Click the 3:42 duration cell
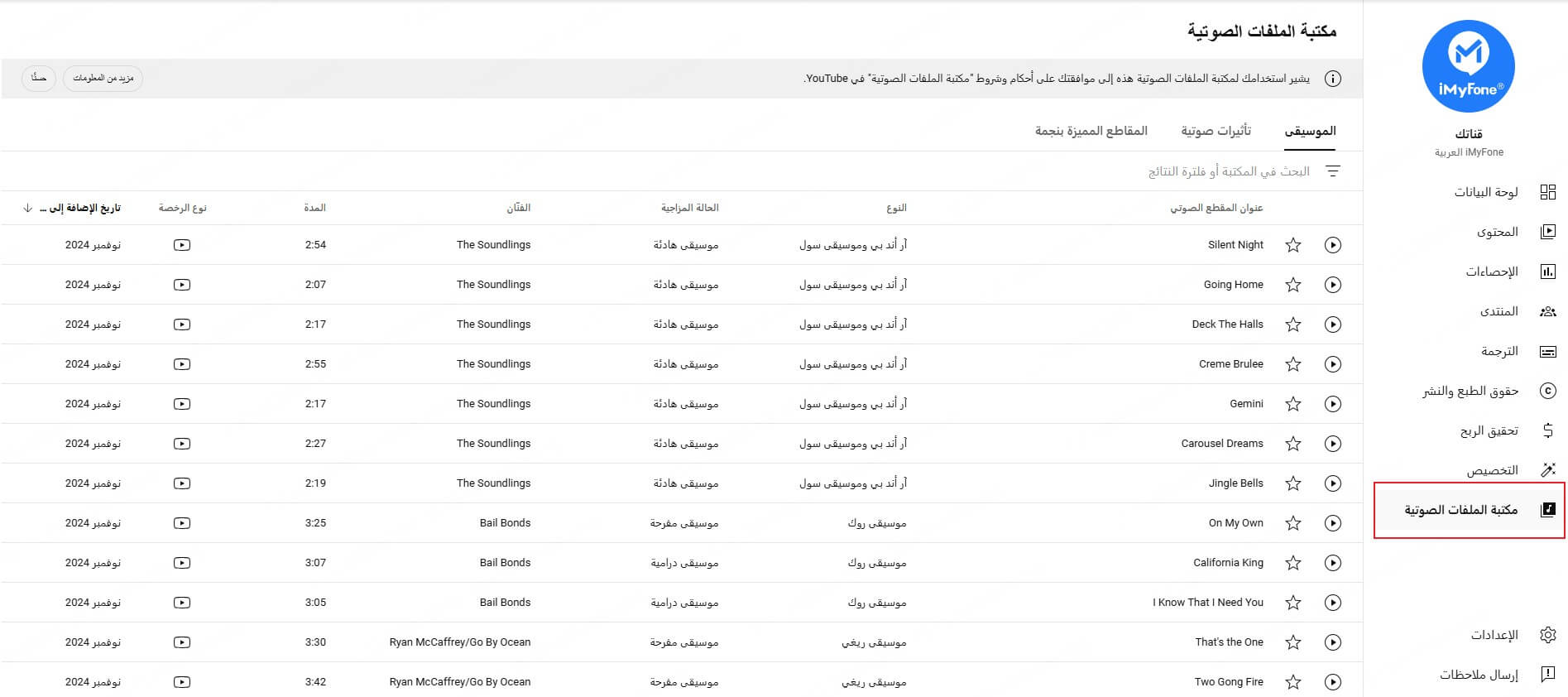The width and height of the screenshot is (1568, 697). pos(315,682)
